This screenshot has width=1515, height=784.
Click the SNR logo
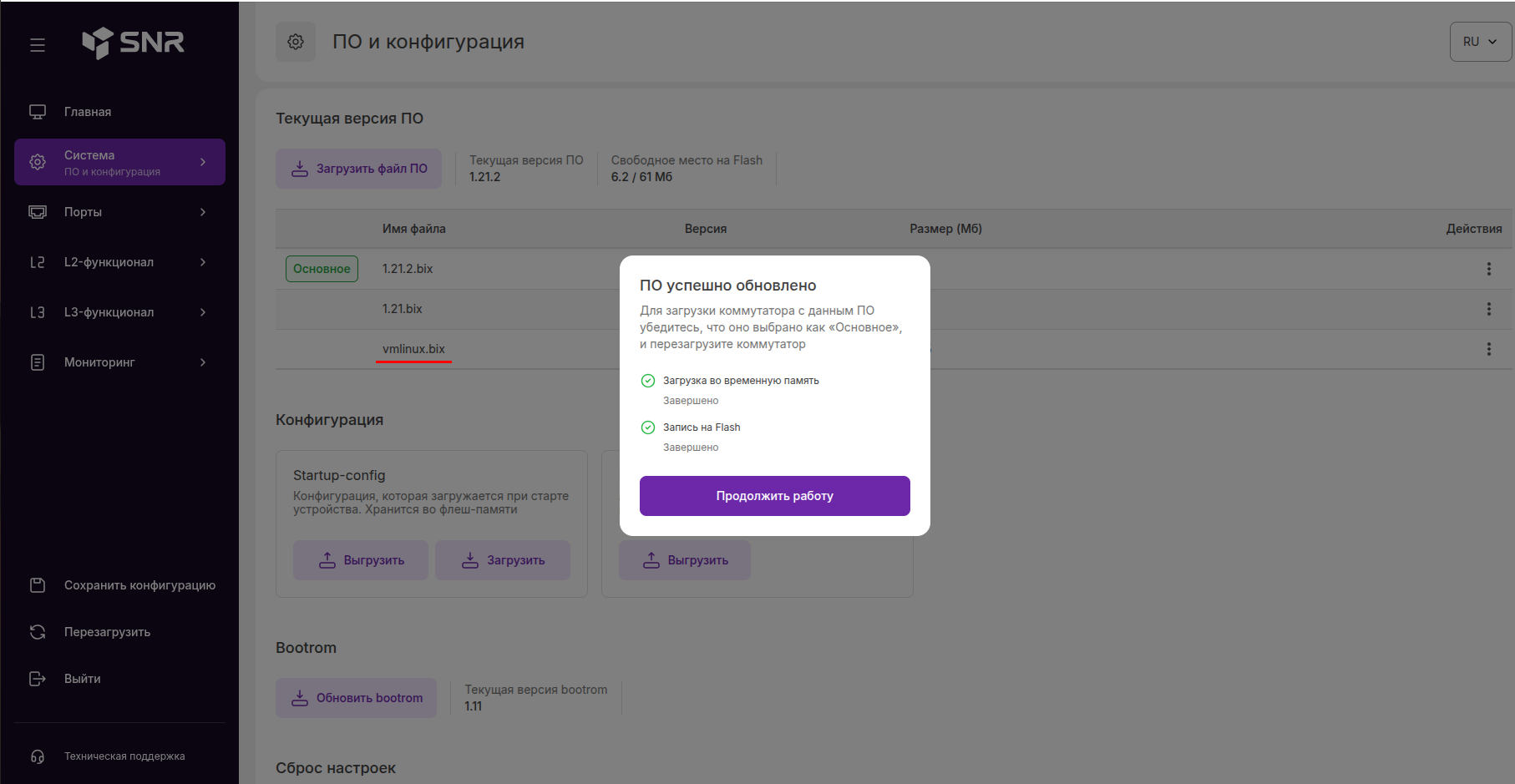[x=134, y=43]
